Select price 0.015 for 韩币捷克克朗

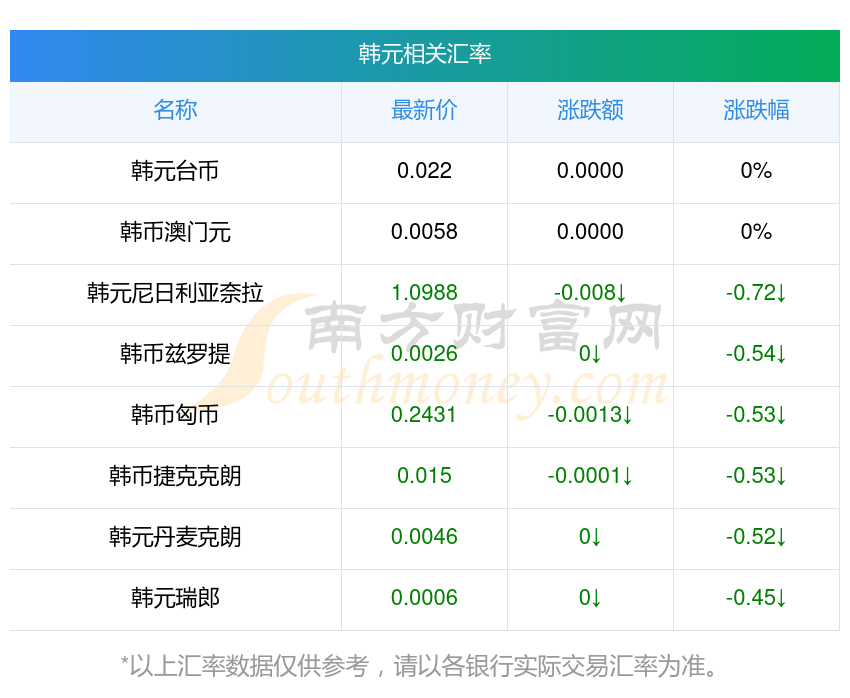tap(424, 476)
